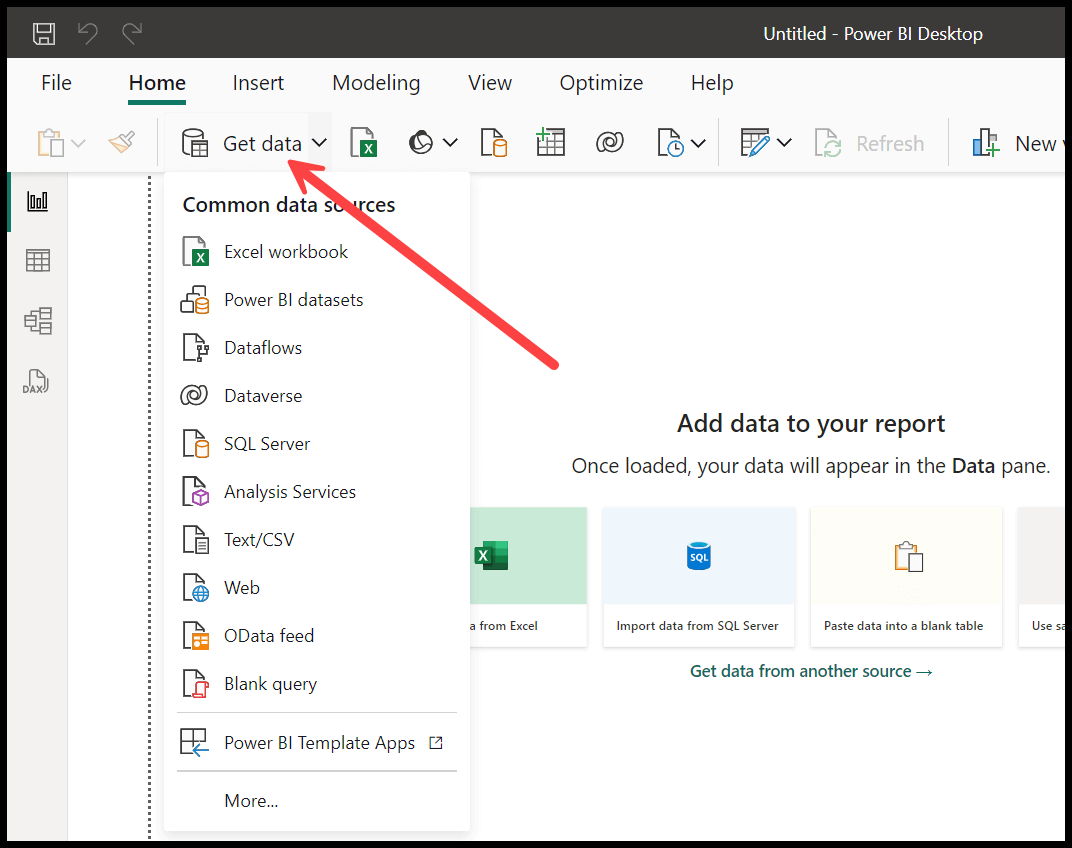
Task: Click the Dataverse ribbon icon
Action: (x=609, y=143)
